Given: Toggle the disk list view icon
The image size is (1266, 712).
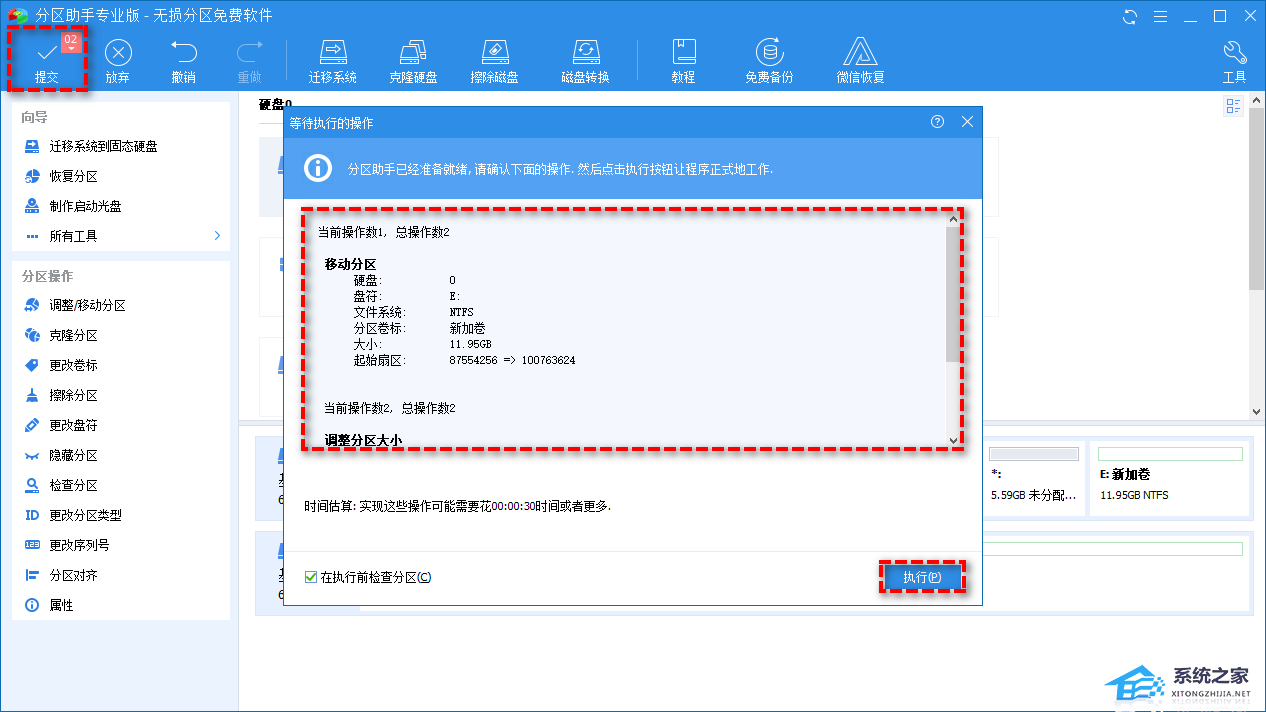Looking at the screenshot, I should point(1233,106).
